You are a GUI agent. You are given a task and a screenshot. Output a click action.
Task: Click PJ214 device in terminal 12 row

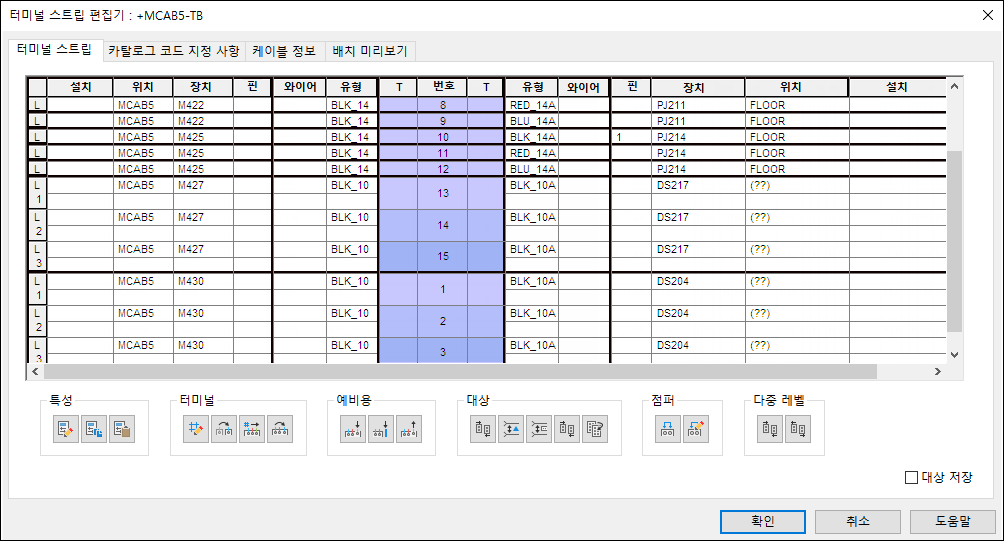tap(698, 169)
